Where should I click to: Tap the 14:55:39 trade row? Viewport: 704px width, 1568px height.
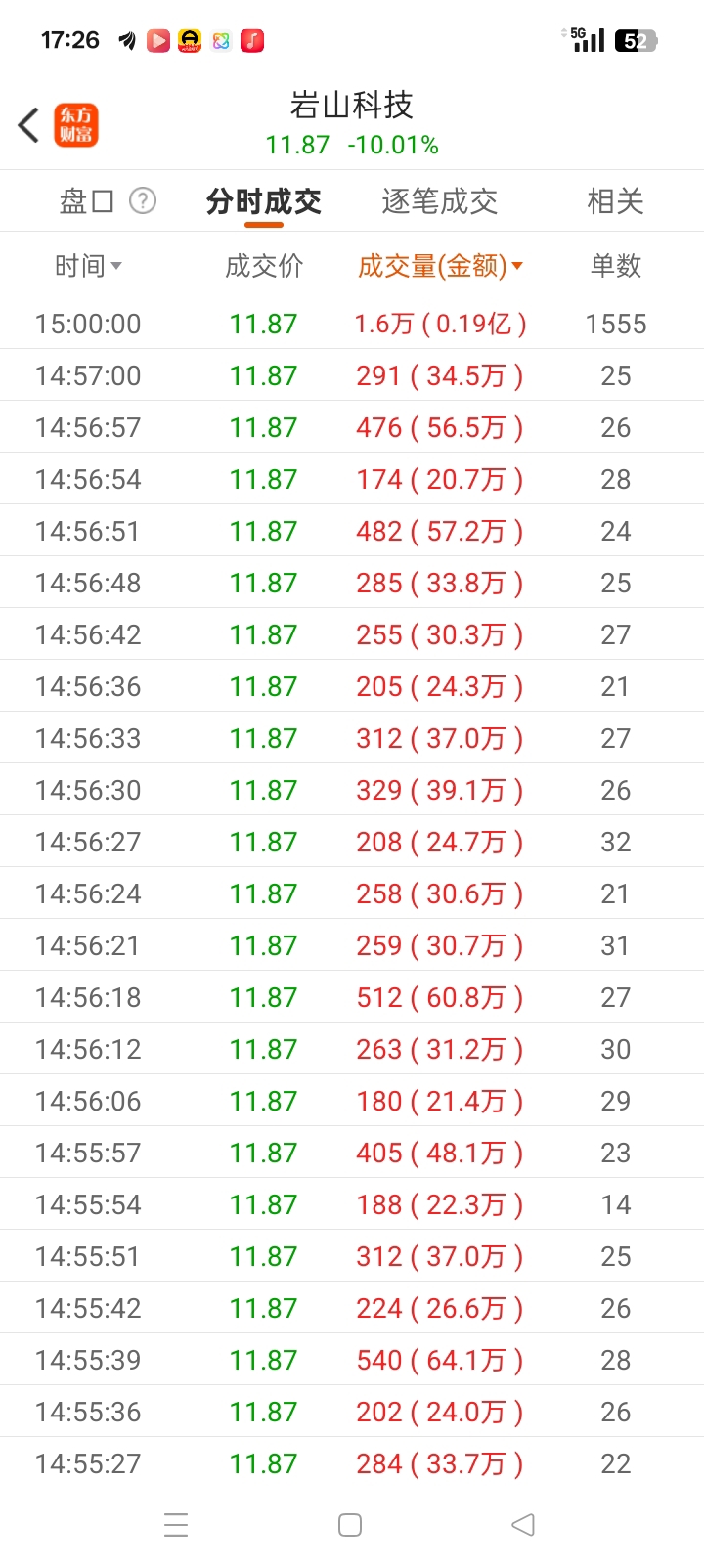point(352,1360)
